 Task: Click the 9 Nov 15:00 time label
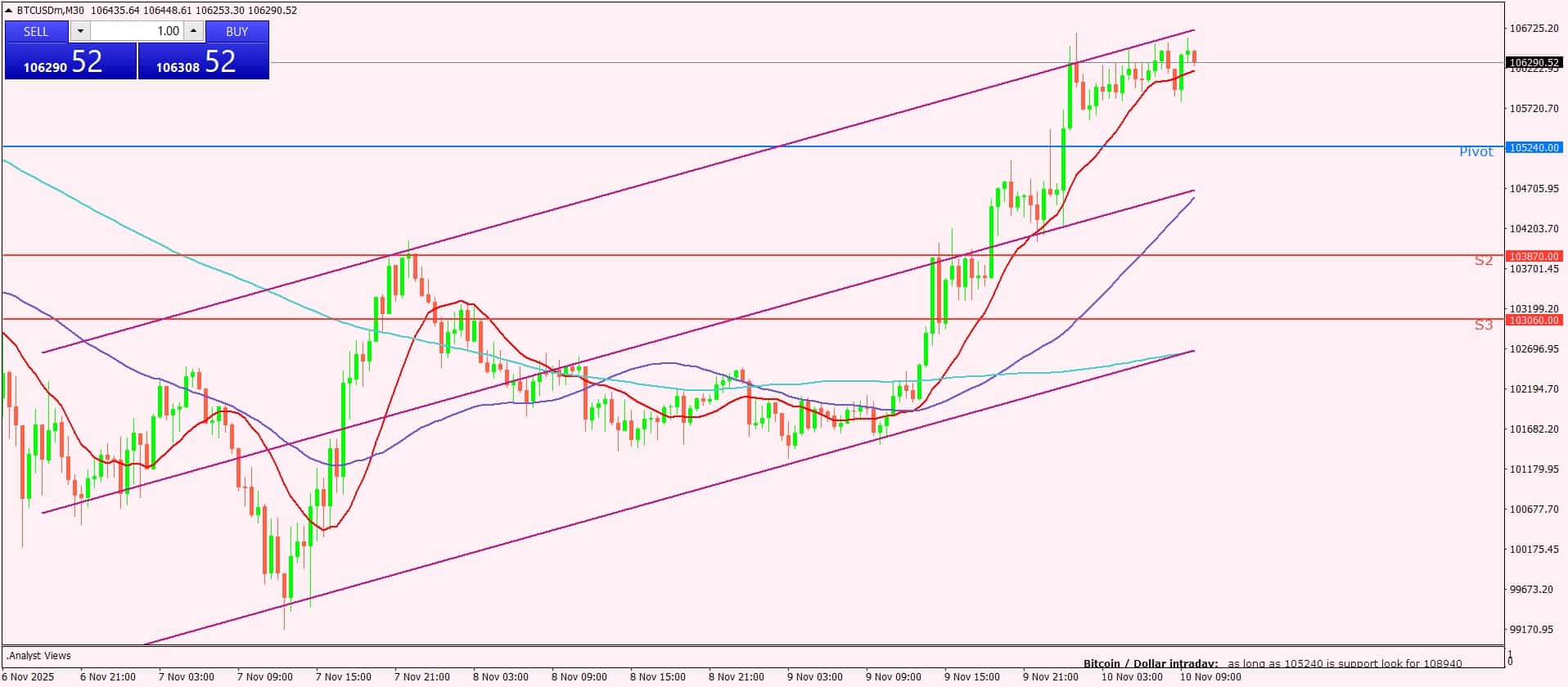(x=972, y=677)
